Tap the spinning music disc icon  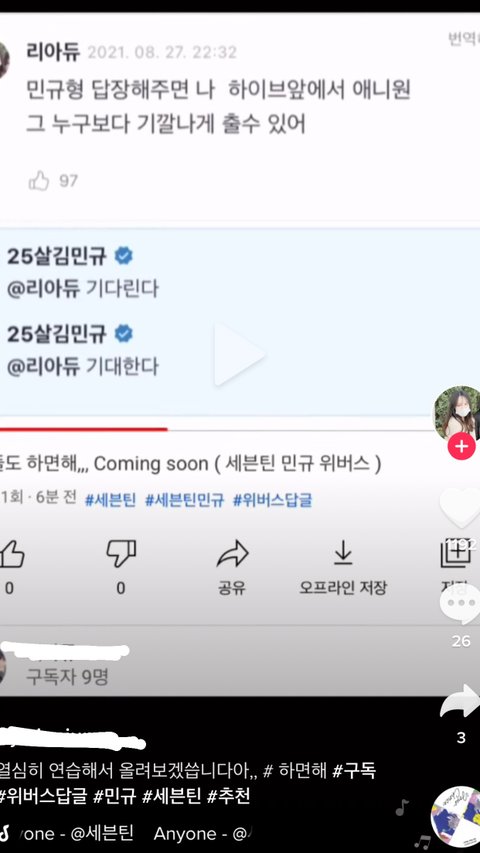[x=456, y=818]
